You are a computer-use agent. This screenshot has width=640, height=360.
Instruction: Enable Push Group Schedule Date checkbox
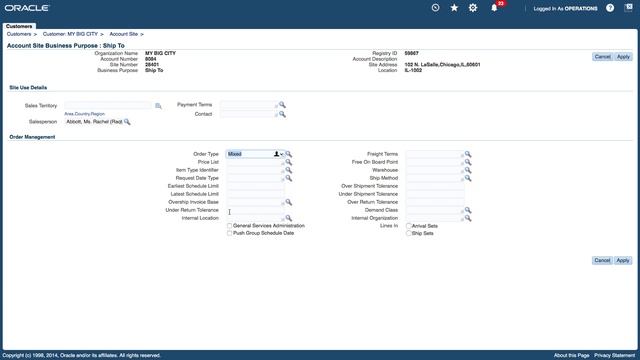pyautogui.click(x=229, y=233)
